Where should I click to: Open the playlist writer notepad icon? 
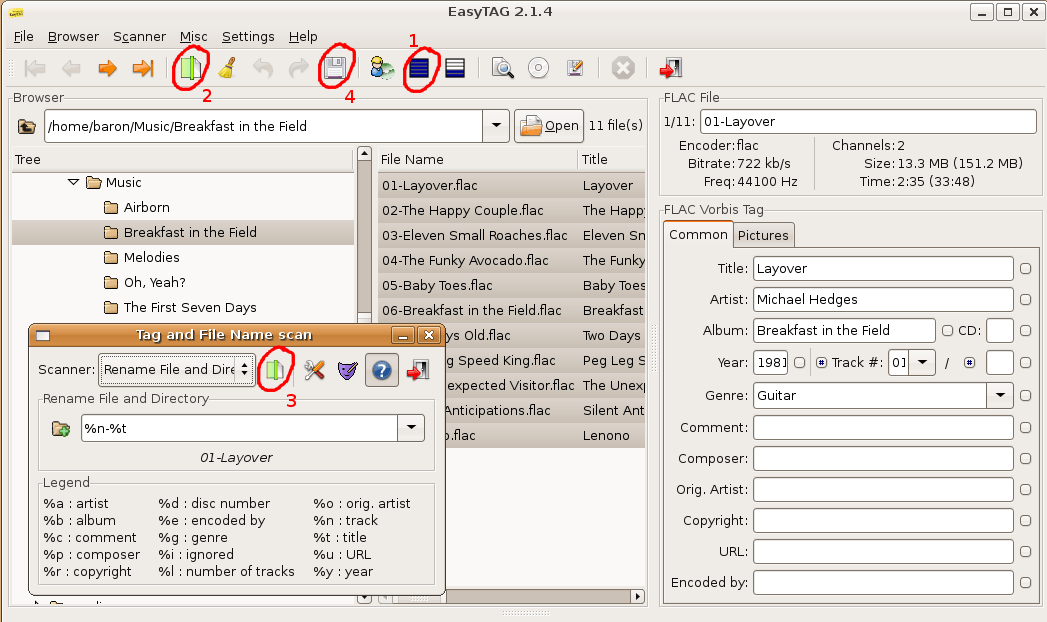click(574, 68)
